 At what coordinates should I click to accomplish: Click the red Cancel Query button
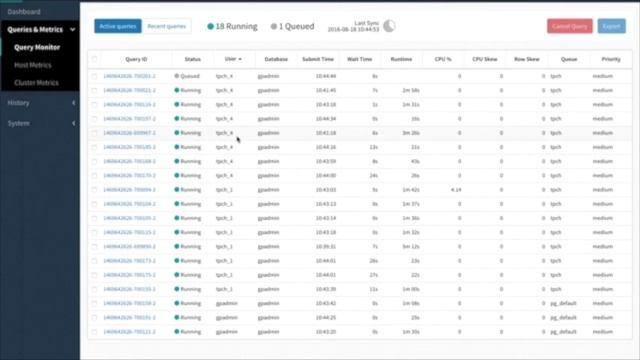point(570,26)
